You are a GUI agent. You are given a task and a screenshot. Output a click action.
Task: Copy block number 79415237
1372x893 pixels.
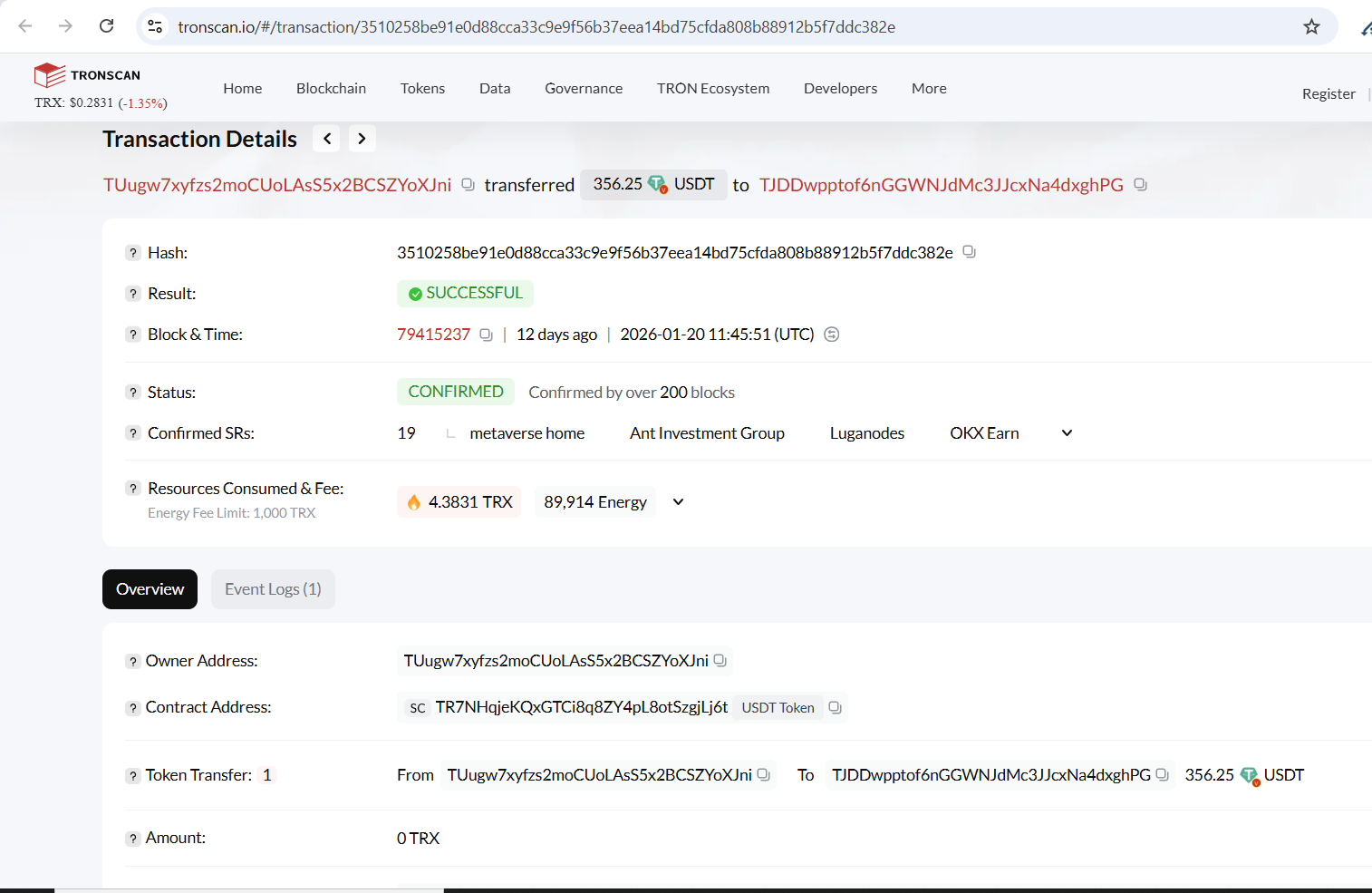[x=486, y=335]
